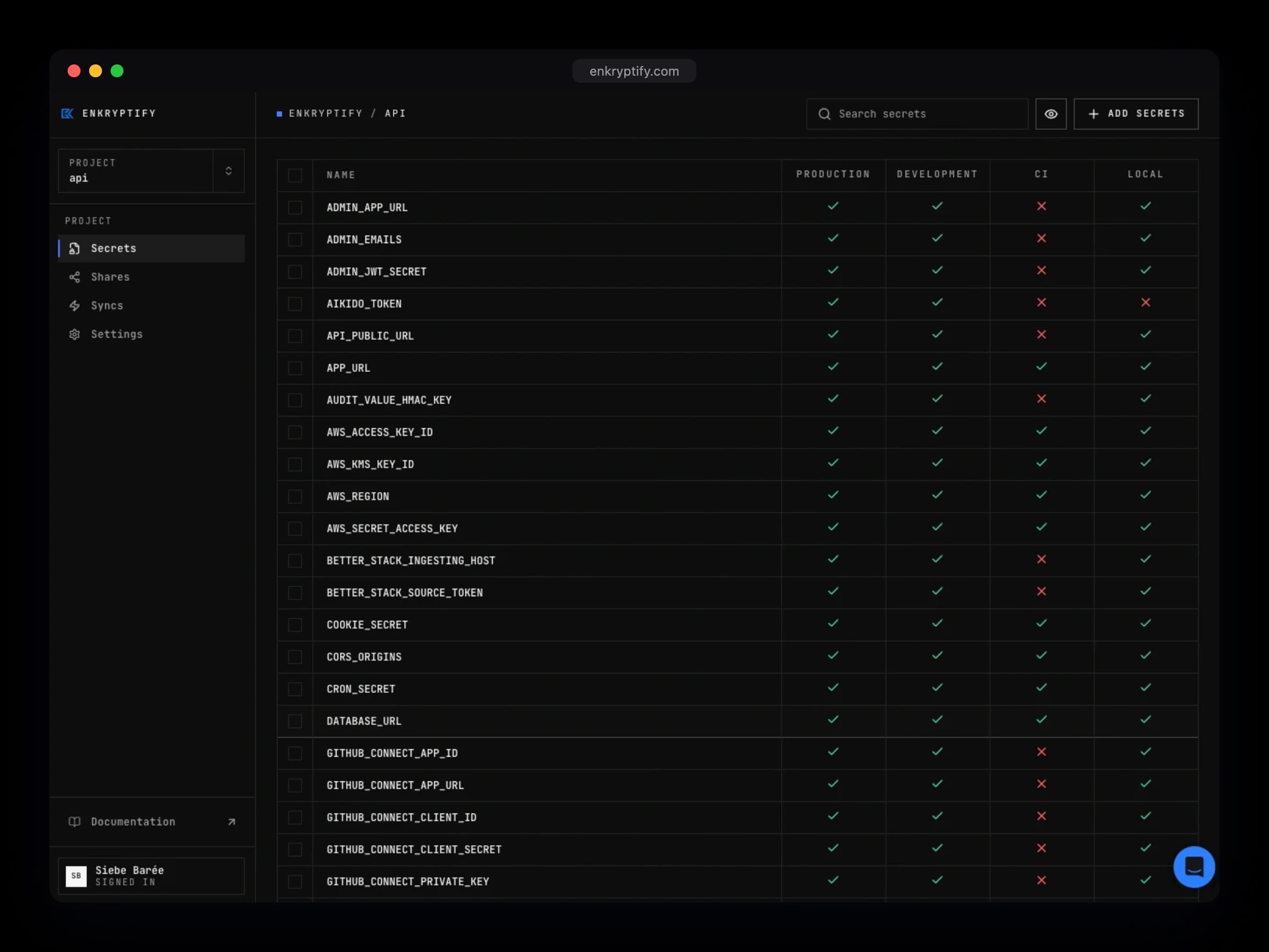Click the Shares network icon
Viewport: 1269px width, 952px height.
[x=75, y=277]
